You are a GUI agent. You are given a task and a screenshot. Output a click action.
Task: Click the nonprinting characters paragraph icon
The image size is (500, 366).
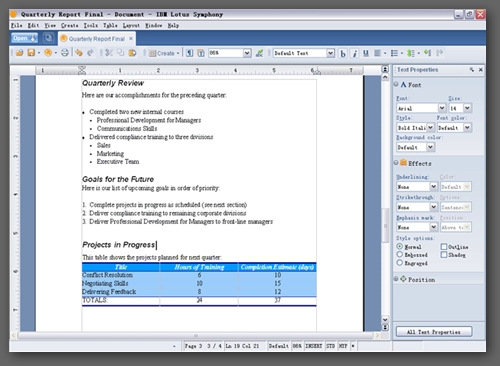click(189, 53)
